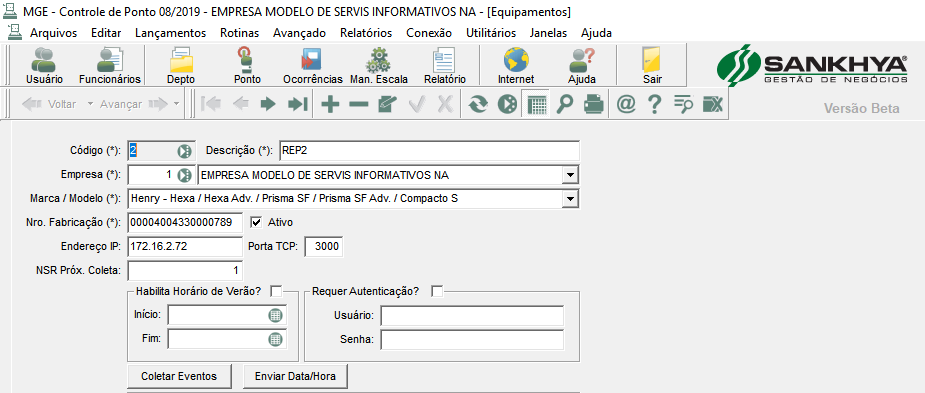Go to the next record arrow
Image resolution: width=925 pixels, height=393 pixels.
coord(268,104)
